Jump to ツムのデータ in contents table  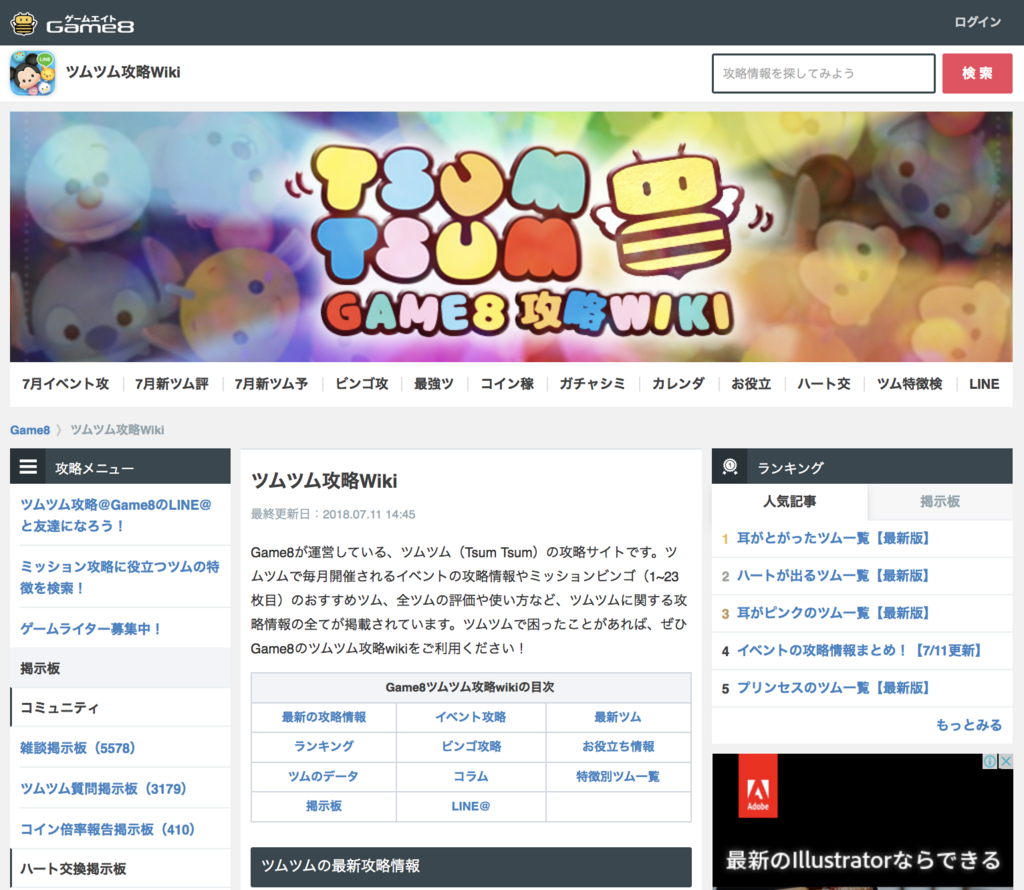click(324, 776)
